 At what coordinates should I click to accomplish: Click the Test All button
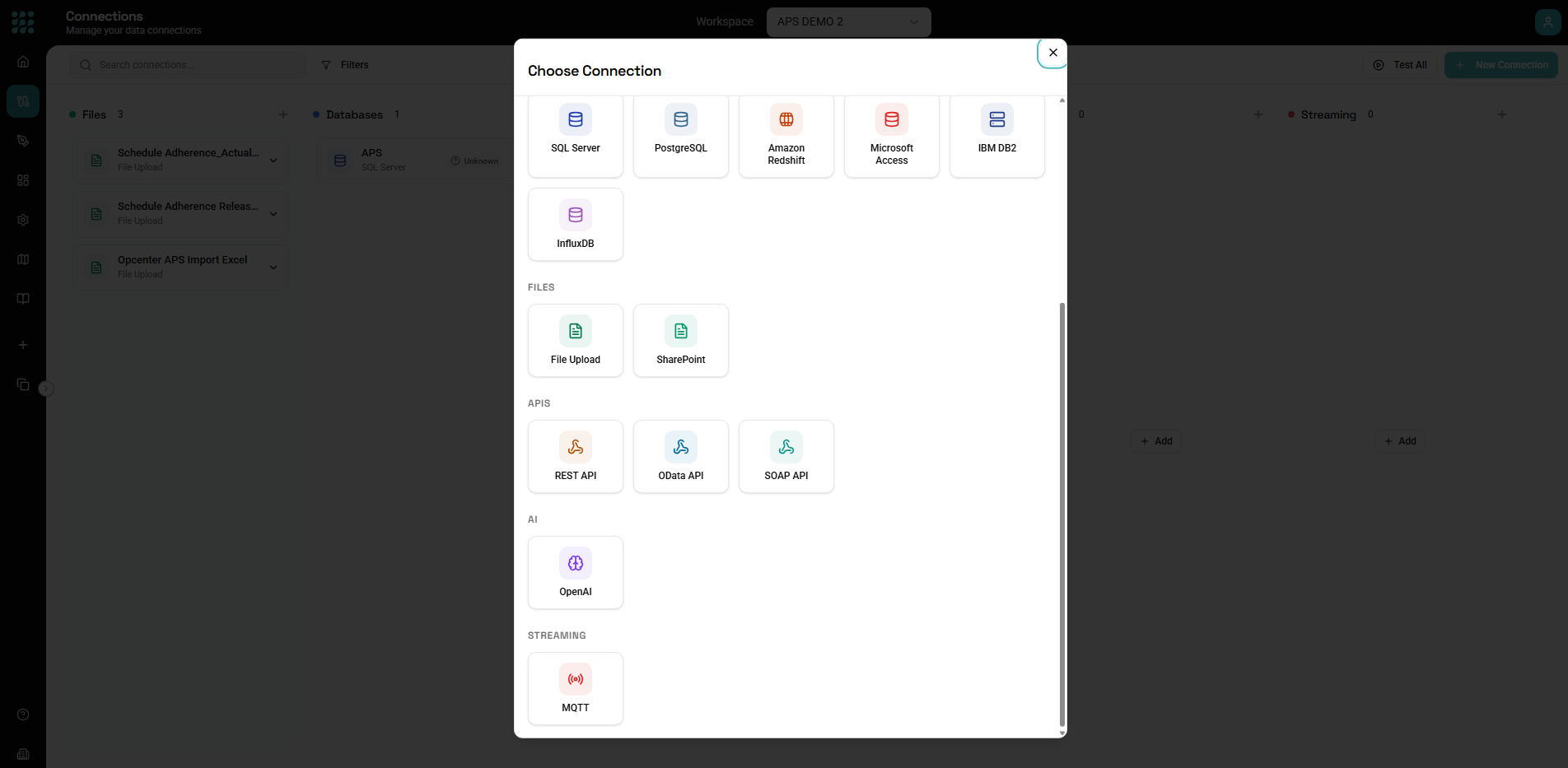(1400, 65)
